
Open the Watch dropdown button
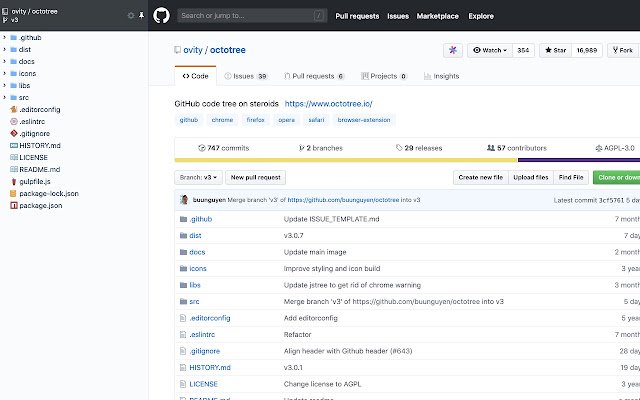(490, 50)
